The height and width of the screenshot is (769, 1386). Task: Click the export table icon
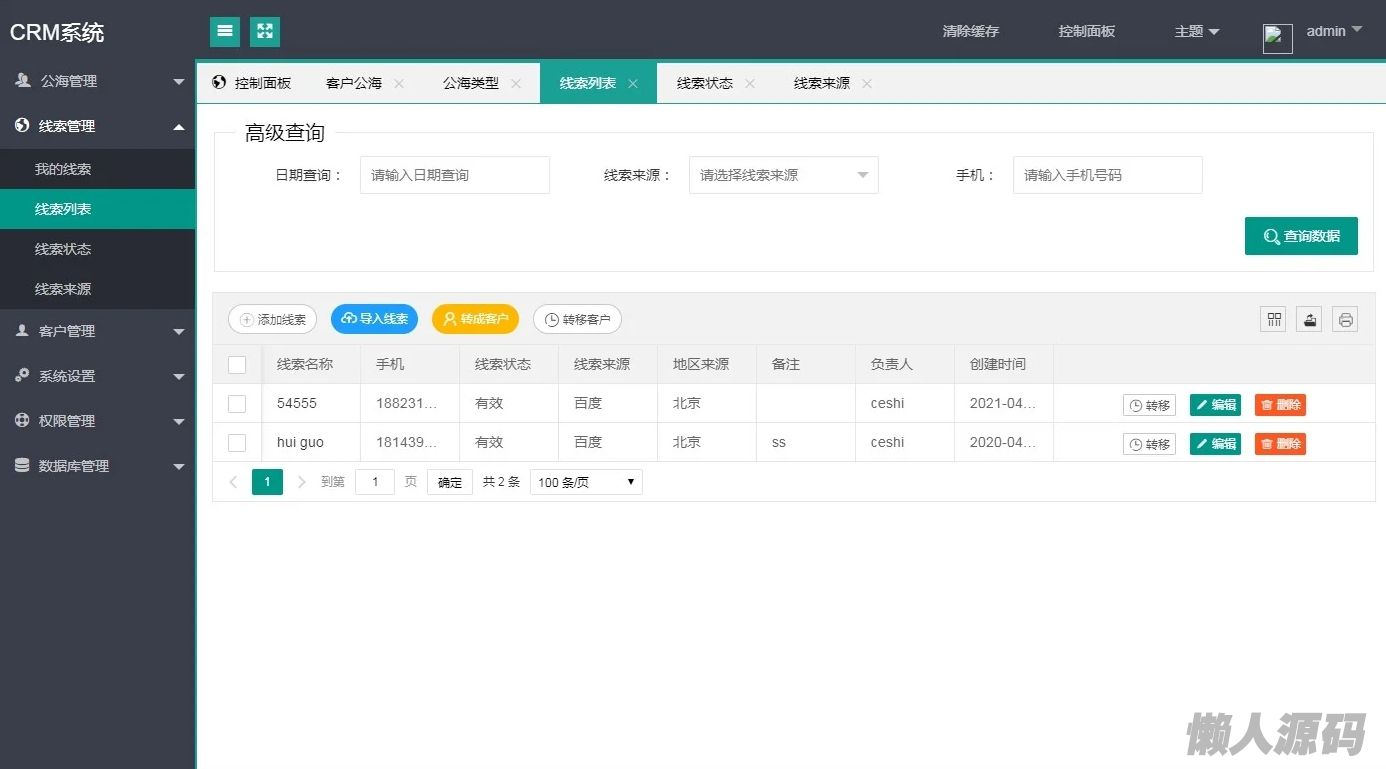(x=1309, y=319)
